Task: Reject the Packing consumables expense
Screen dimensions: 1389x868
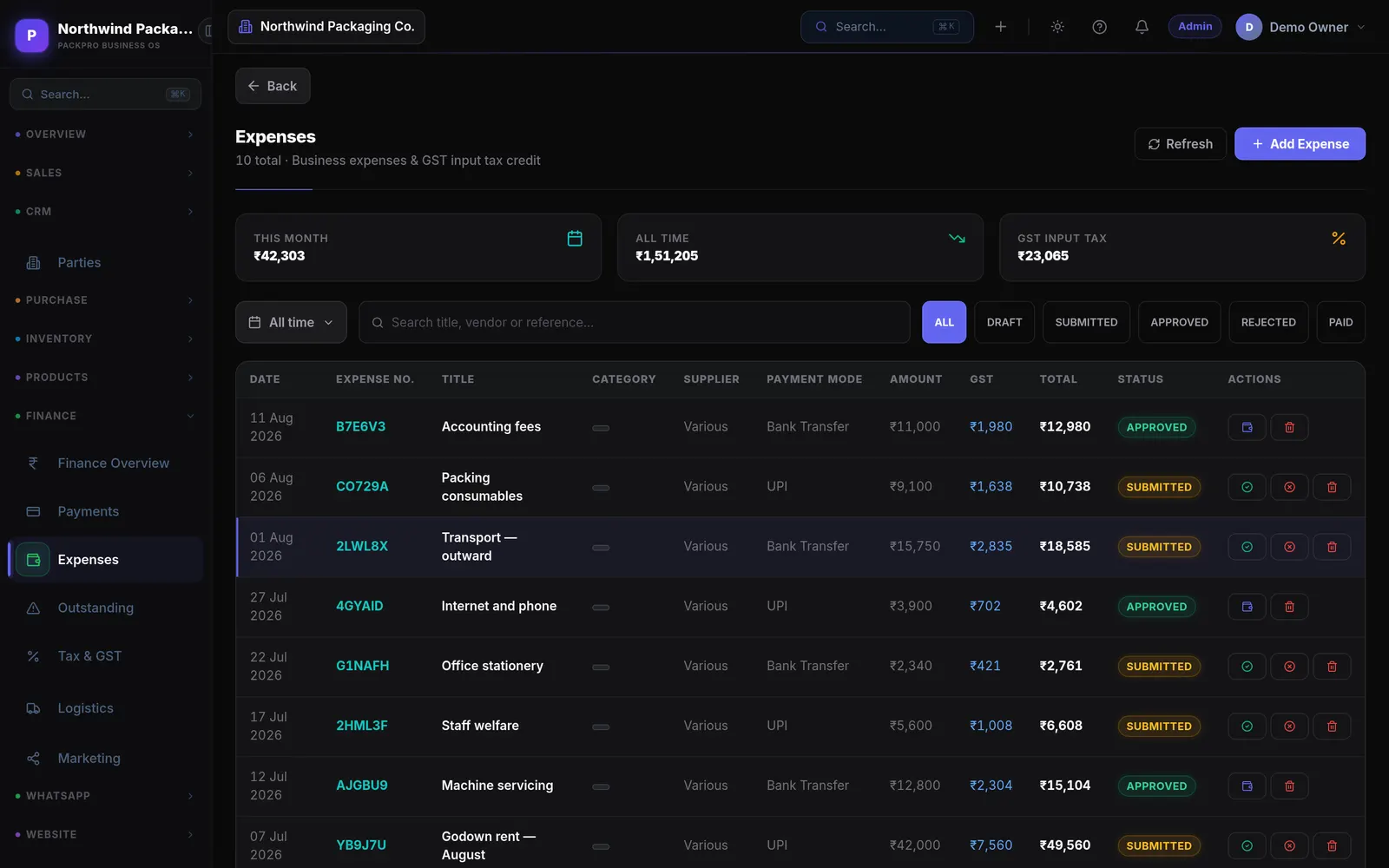Action: [1289, 487]
